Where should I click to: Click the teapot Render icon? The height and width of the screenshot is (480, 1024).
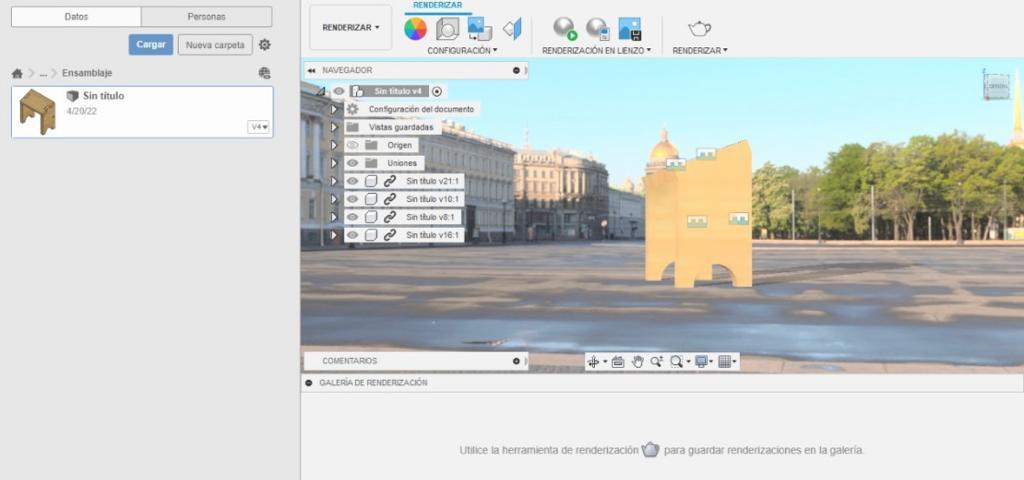[699, 28]
